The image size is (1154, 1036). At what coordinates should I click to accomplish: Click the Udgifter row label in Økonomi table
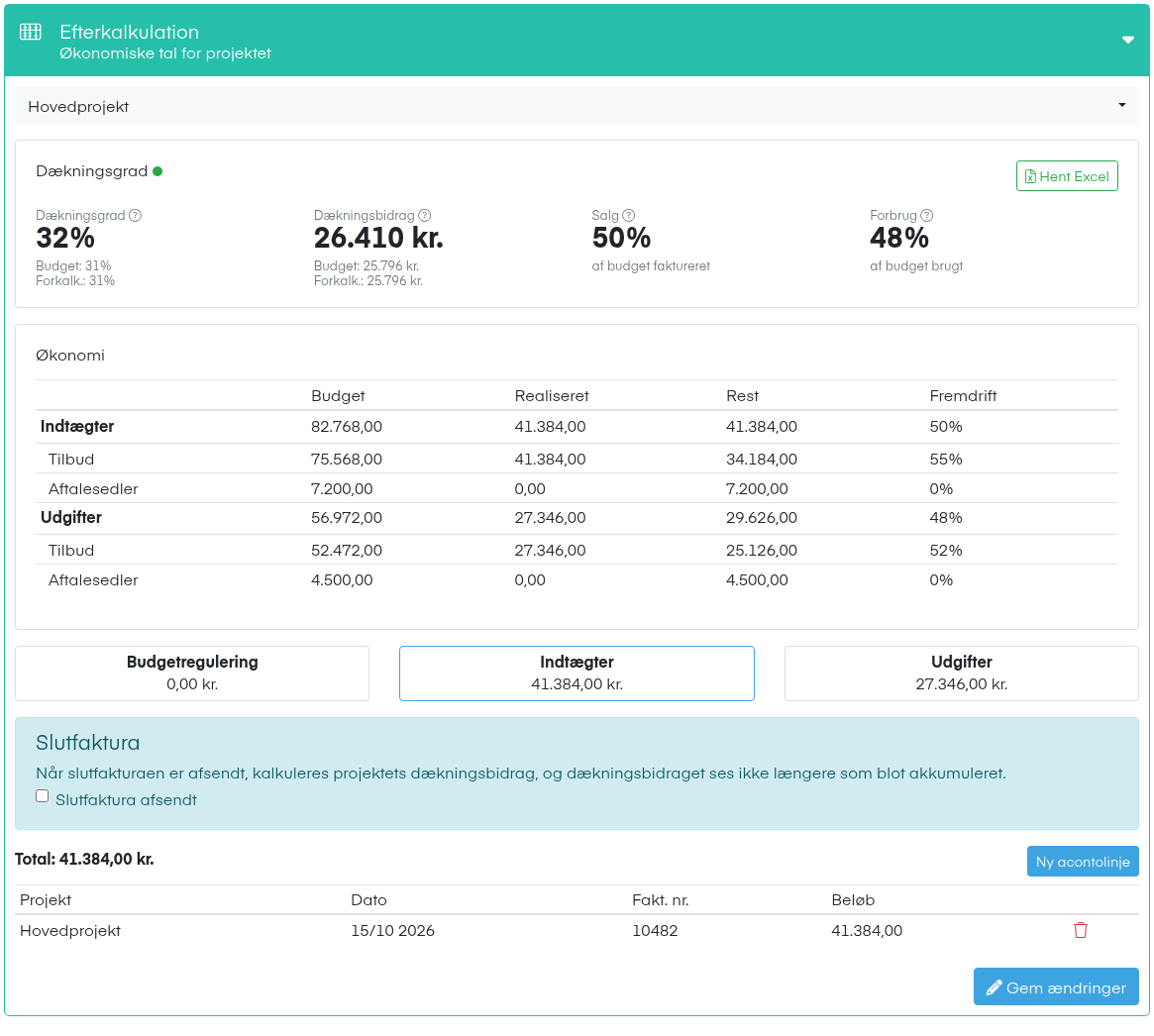(x=71, y=518)
